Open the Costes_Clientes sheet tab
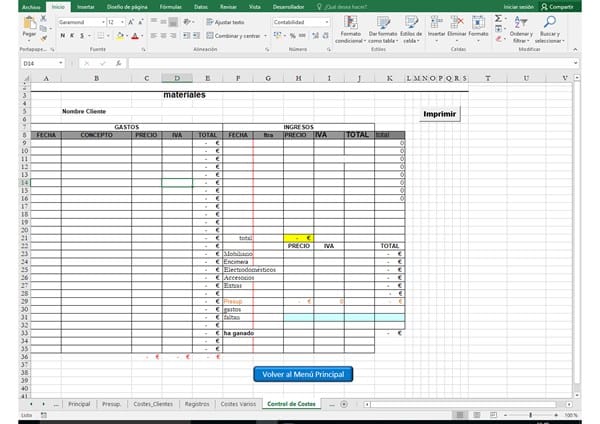Image resolution: width=600 pixels, height=424 pixels. (153, 404)
